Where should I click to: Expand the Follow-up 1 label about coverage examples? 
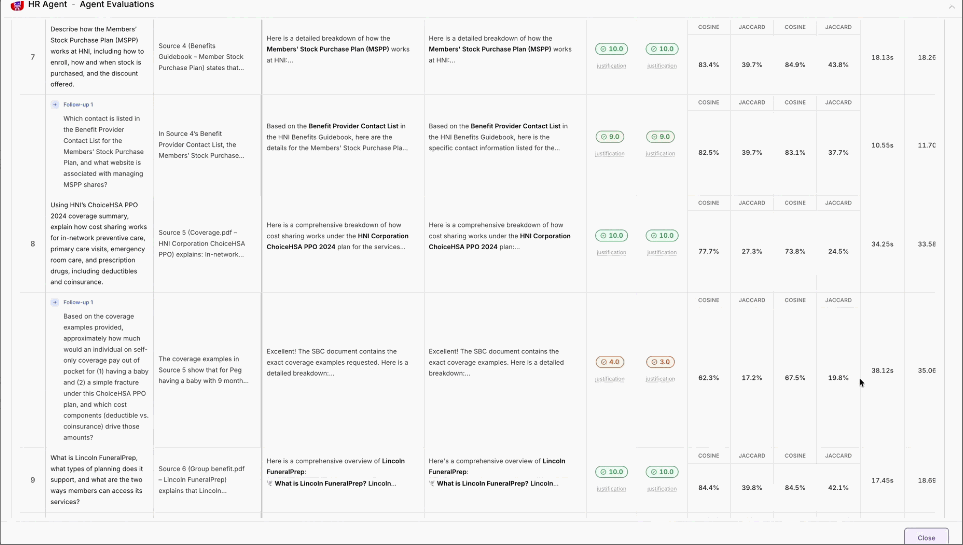point(78,302)
